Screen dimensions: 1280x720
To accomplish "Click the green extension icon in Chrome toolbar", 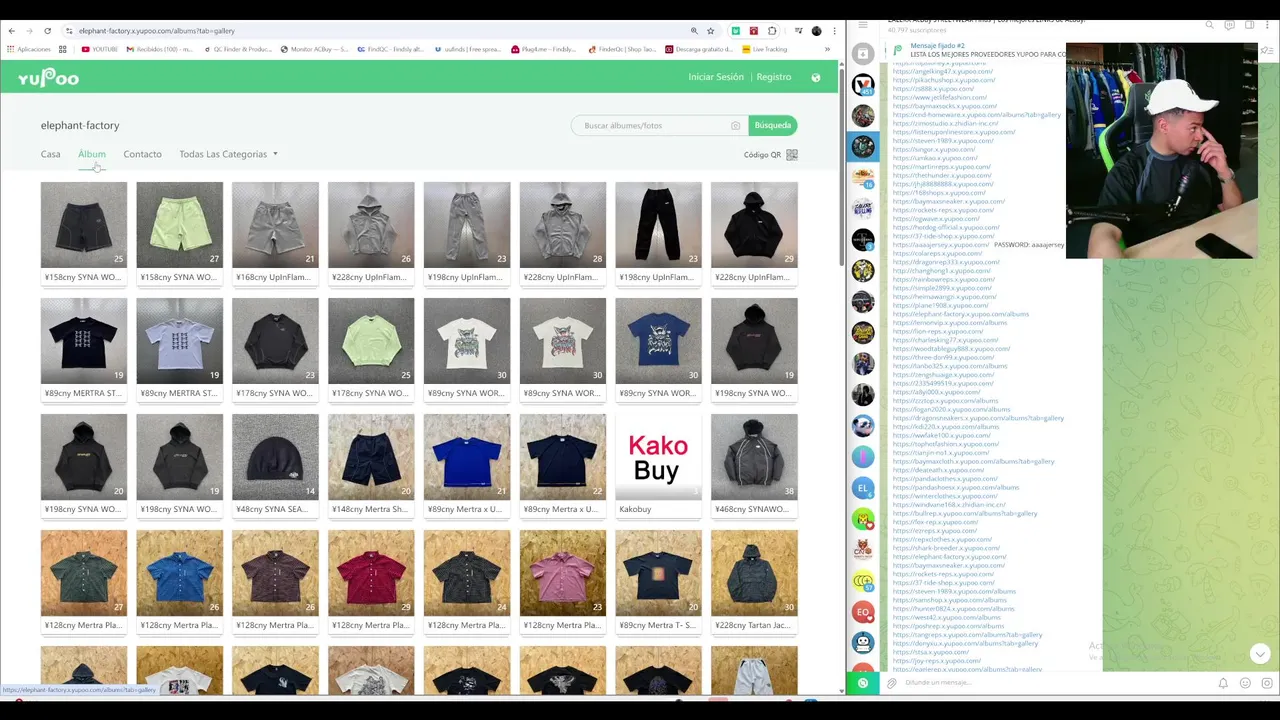I will pyautogui.click(x=736, y=31).
